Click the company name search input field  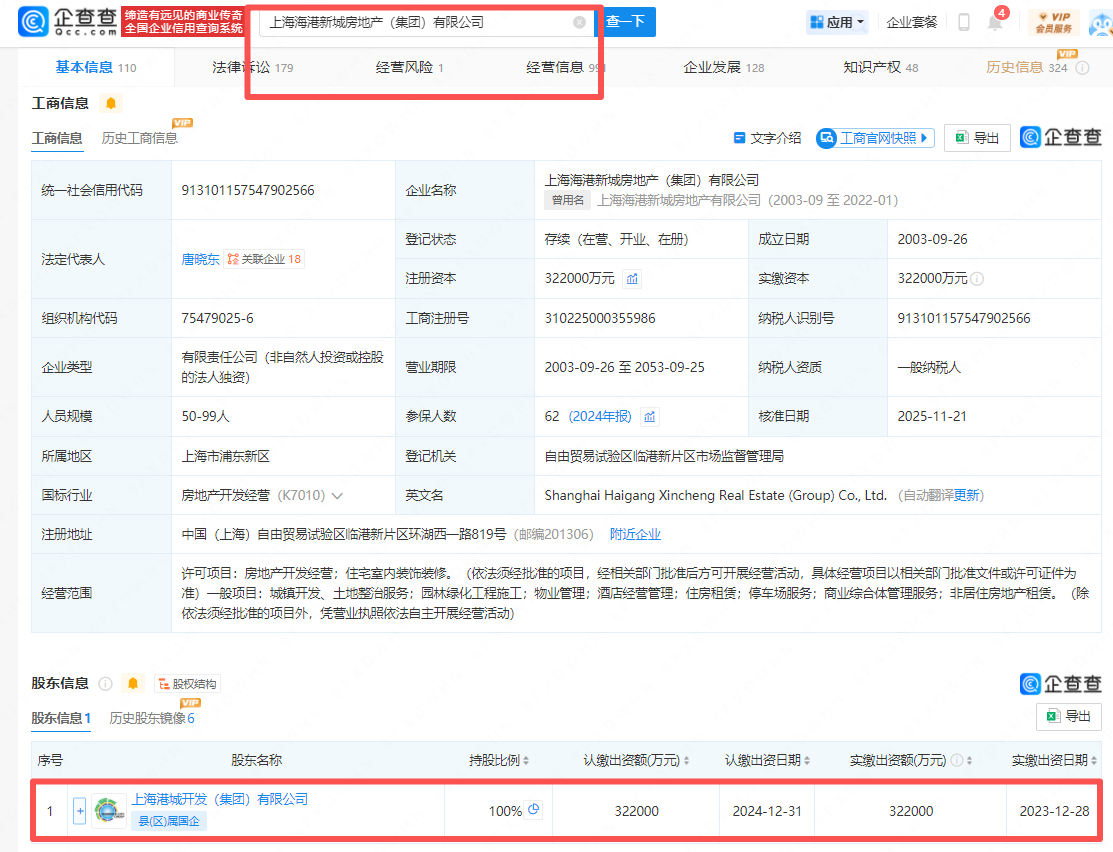(415, 22)
